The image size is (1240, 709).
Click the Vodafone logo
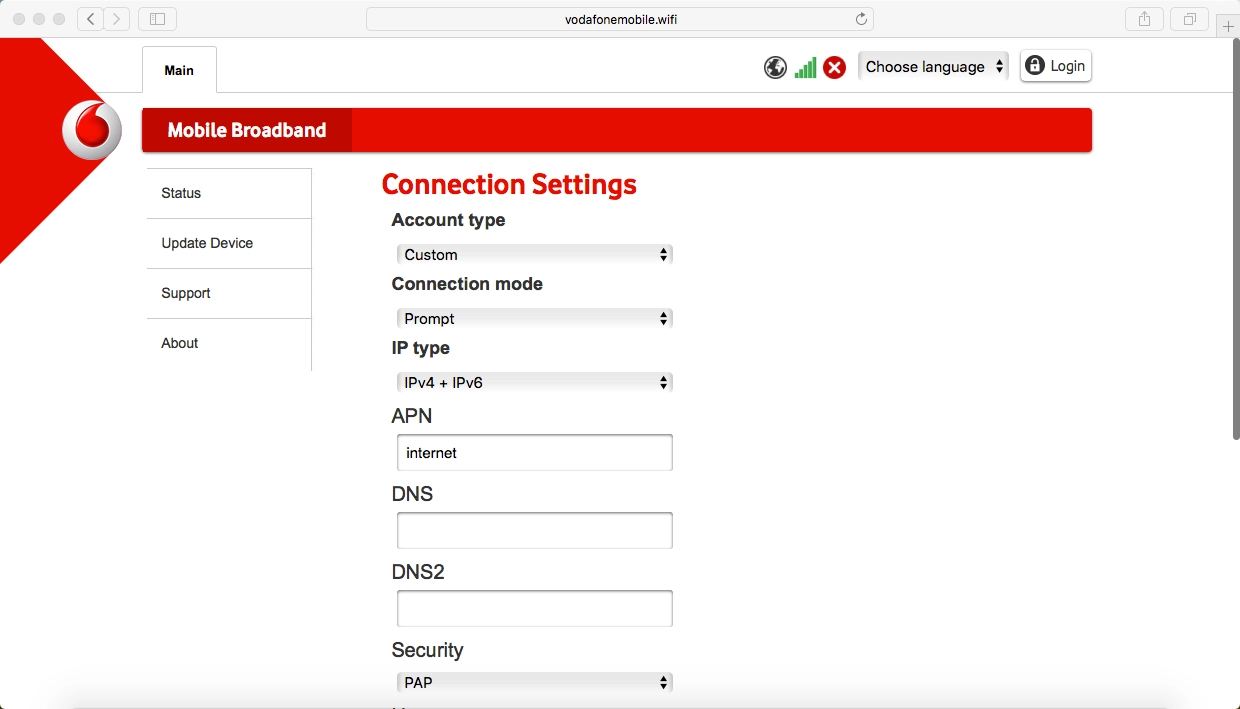[x=92, y=131]
